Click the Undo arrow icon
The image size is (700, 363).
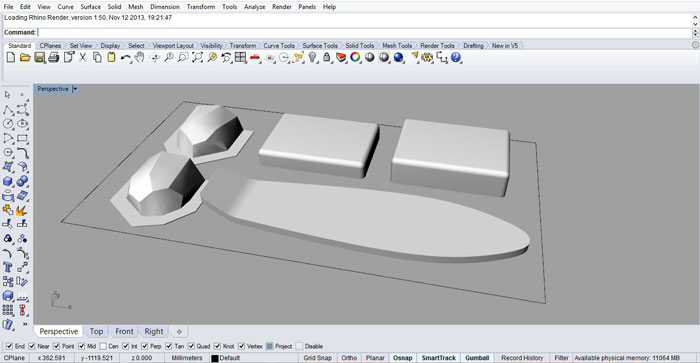[125, 57]
